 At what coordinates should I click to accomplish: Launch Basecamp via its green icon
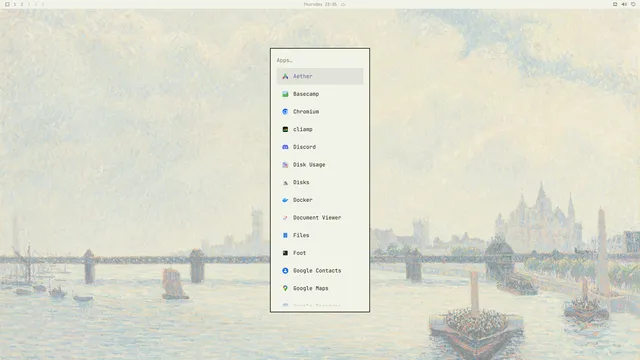[285, 94]
